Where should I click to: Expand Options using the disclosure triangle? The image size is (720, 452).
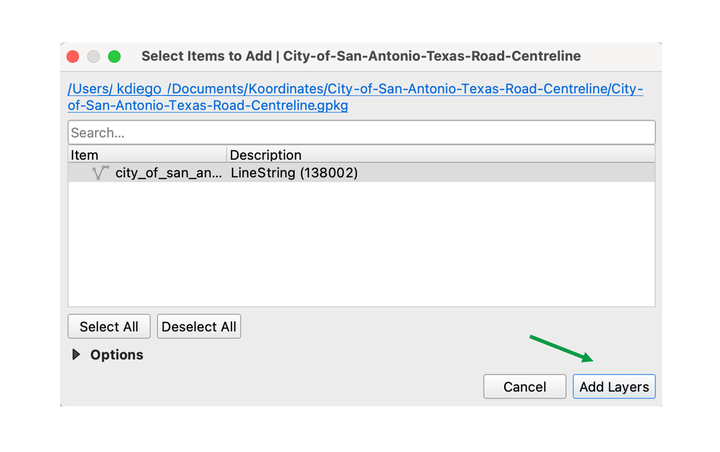(x=76, y=355)
